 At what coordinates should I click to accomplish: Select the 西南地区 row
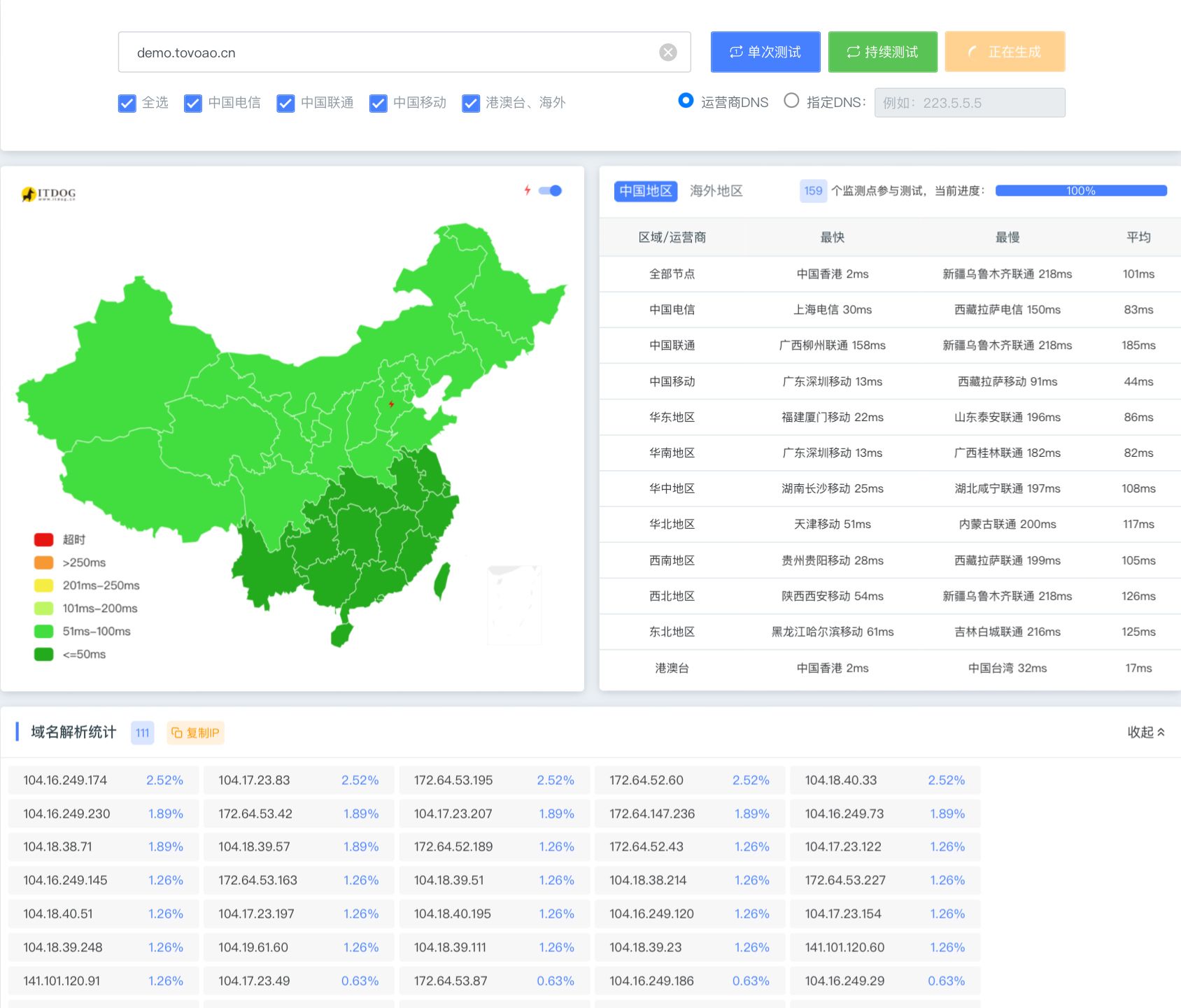pyautogui.click(x=890, y=561)
